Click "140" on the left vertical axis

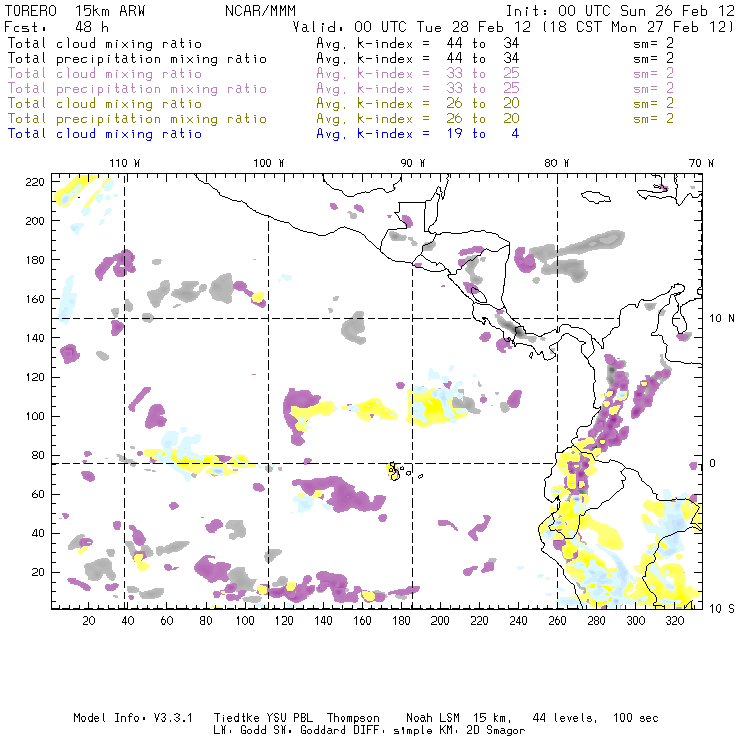pos(35,338)
